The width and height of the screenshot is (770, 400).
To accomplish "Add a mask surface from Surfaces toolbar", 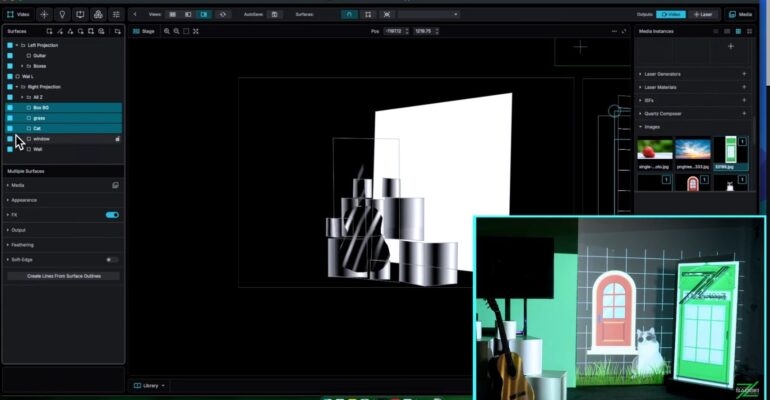I will [x=91, y=31].
